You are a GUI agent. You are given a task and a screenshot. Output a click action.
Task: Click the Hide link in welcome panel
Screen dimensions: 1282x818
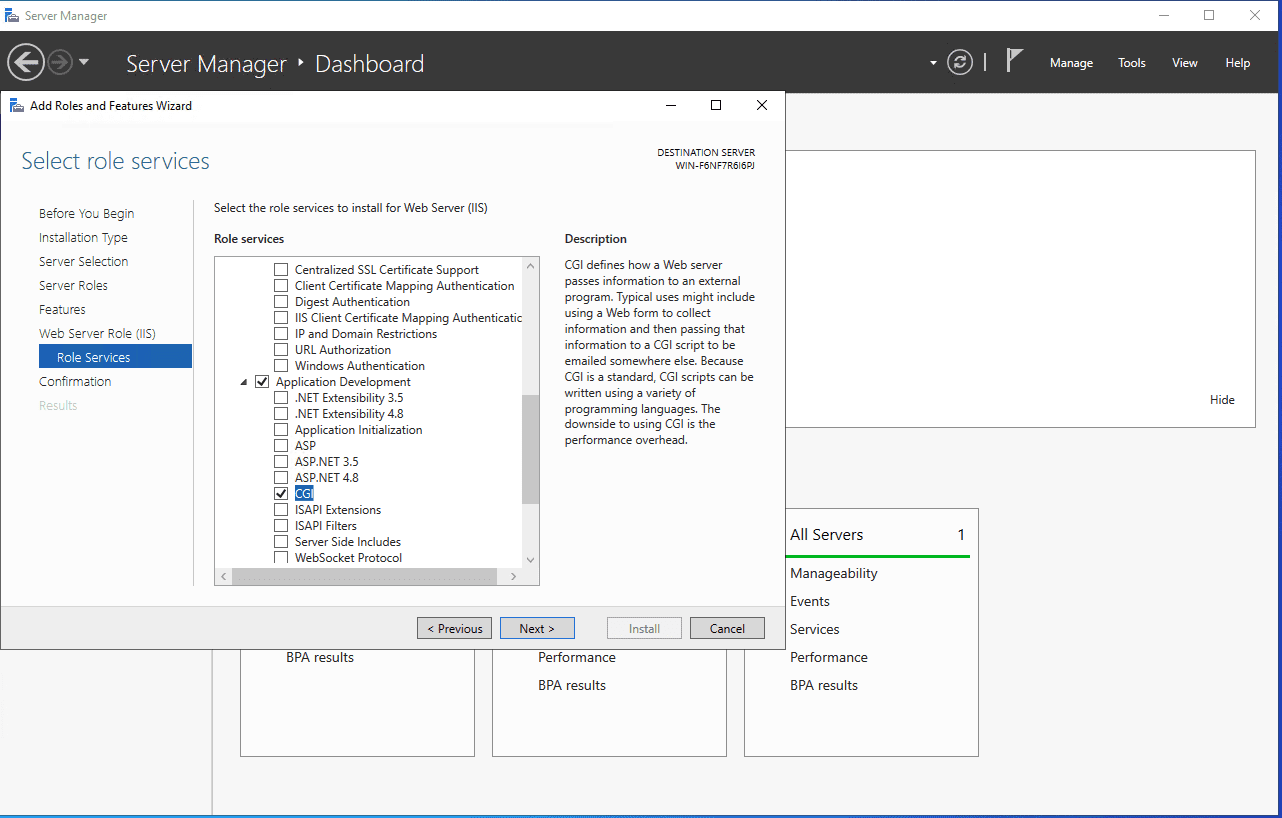1222,400
